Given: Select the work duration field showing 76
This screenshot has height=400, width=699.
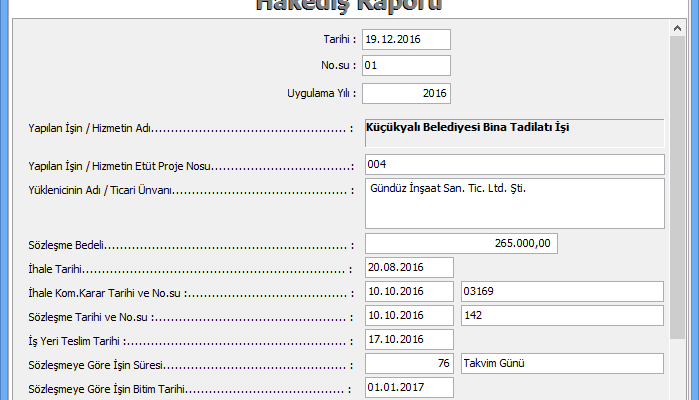Looking at the screenshot, I should (x=408, y=363).
